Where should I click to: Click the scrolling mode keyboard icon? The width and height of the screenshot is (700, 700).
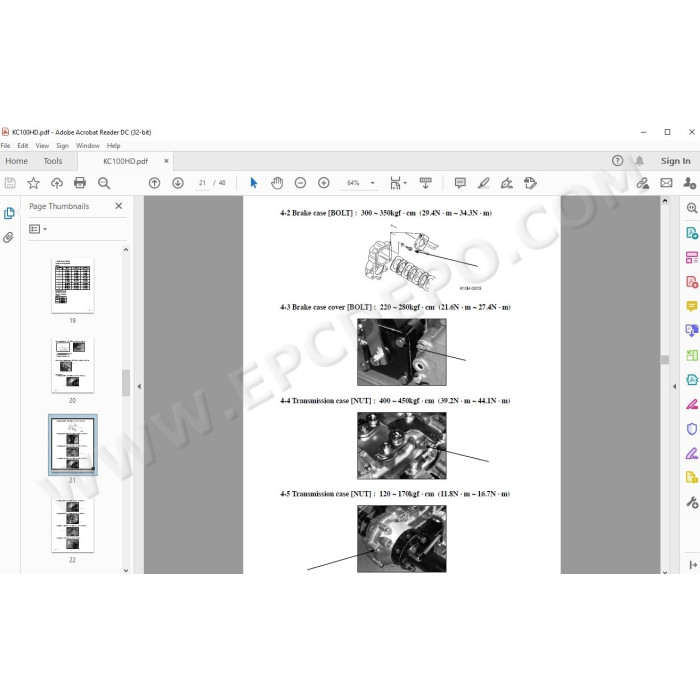pos(425,183)
